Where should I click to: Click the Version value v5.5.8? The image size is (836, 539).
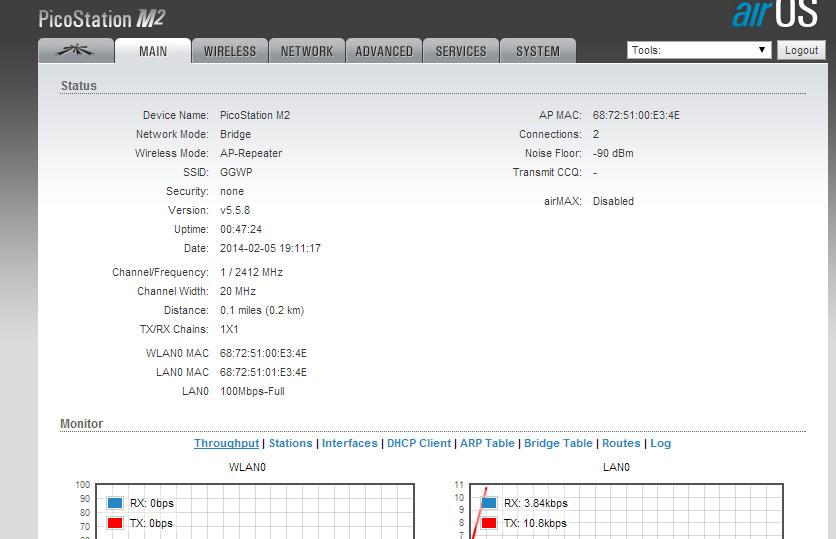(x=235, y=210)
